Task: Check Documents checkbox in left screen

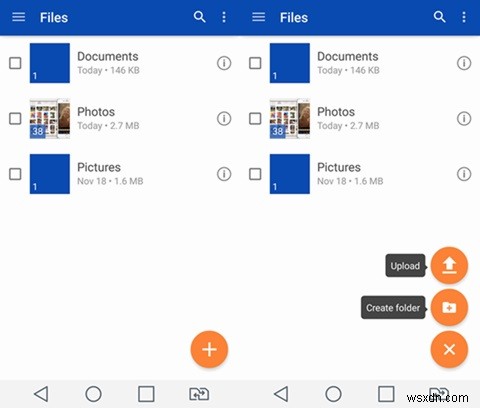Action: tap(15, 63)
